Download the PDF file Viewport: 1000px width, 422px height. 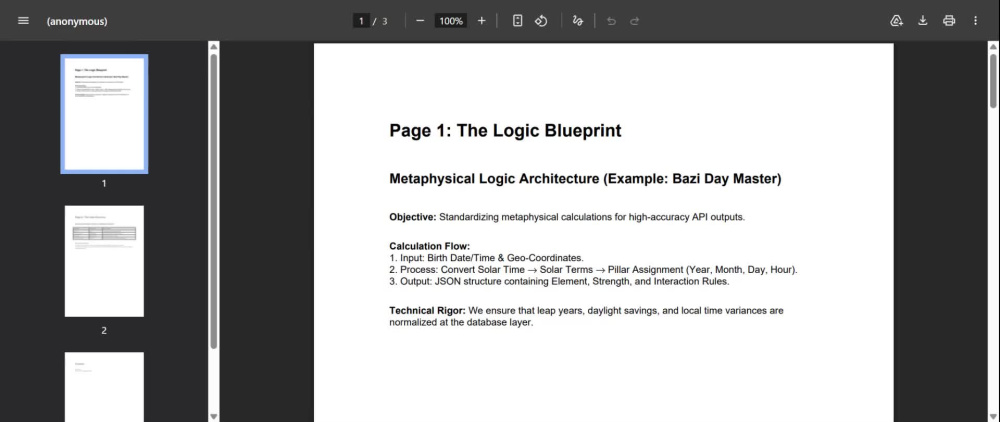pos(922,20)
